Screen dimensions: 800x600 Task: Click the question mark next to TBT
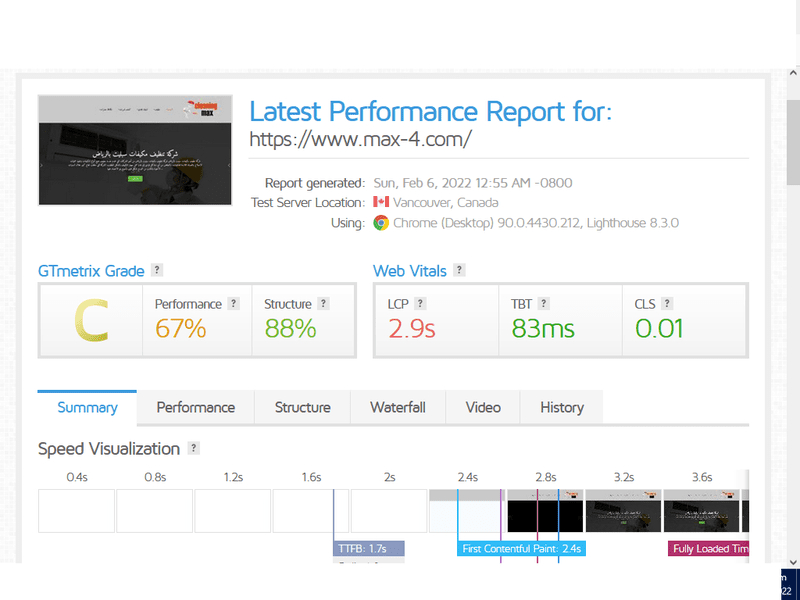click(x=543, y=304)
